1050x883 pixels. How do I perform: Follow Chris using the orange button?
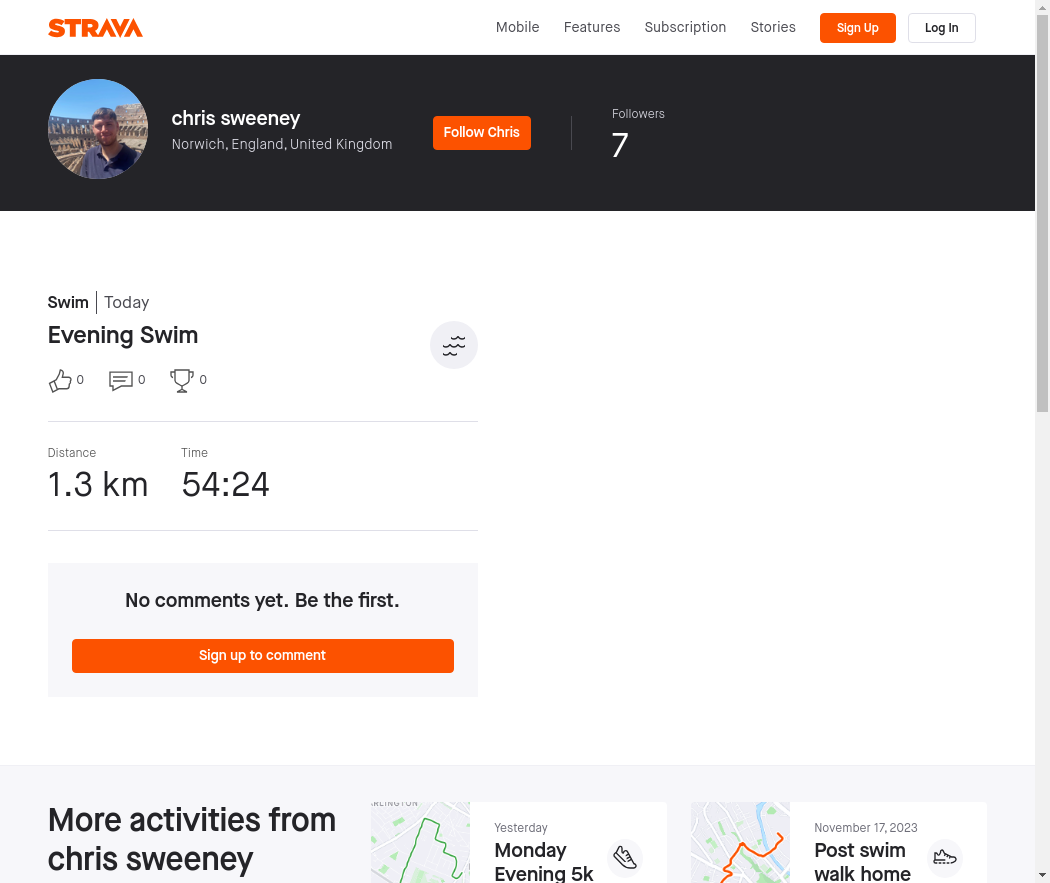tap(481, 133)
